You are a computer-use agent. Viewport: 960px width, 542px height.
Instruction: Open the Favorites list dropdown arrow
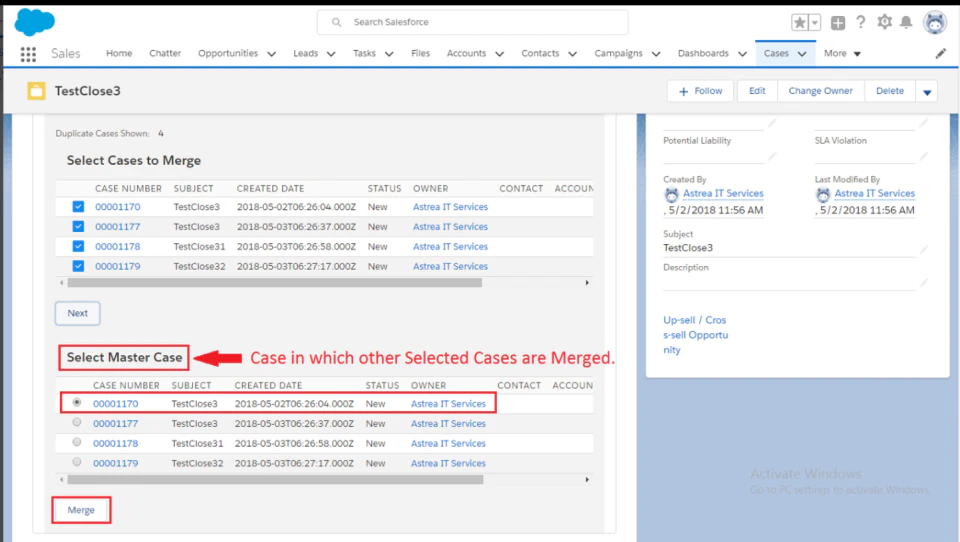[x=814, y=23]
